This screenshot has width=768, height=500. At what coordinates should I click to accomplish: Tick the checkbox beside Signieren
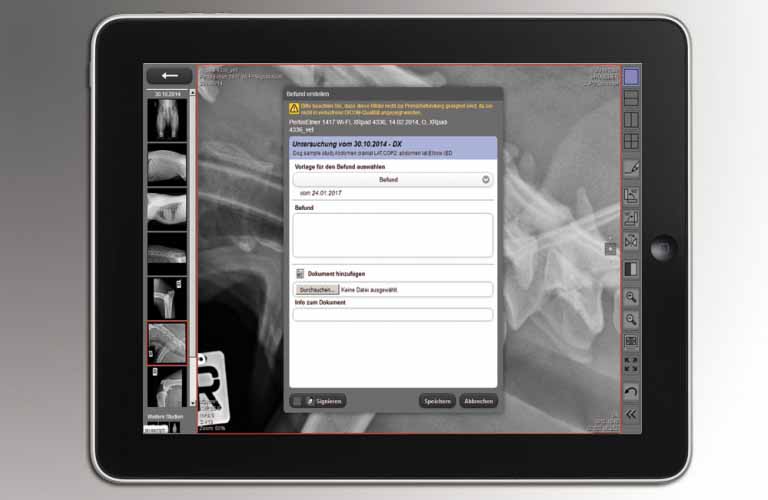coord(297,401)
